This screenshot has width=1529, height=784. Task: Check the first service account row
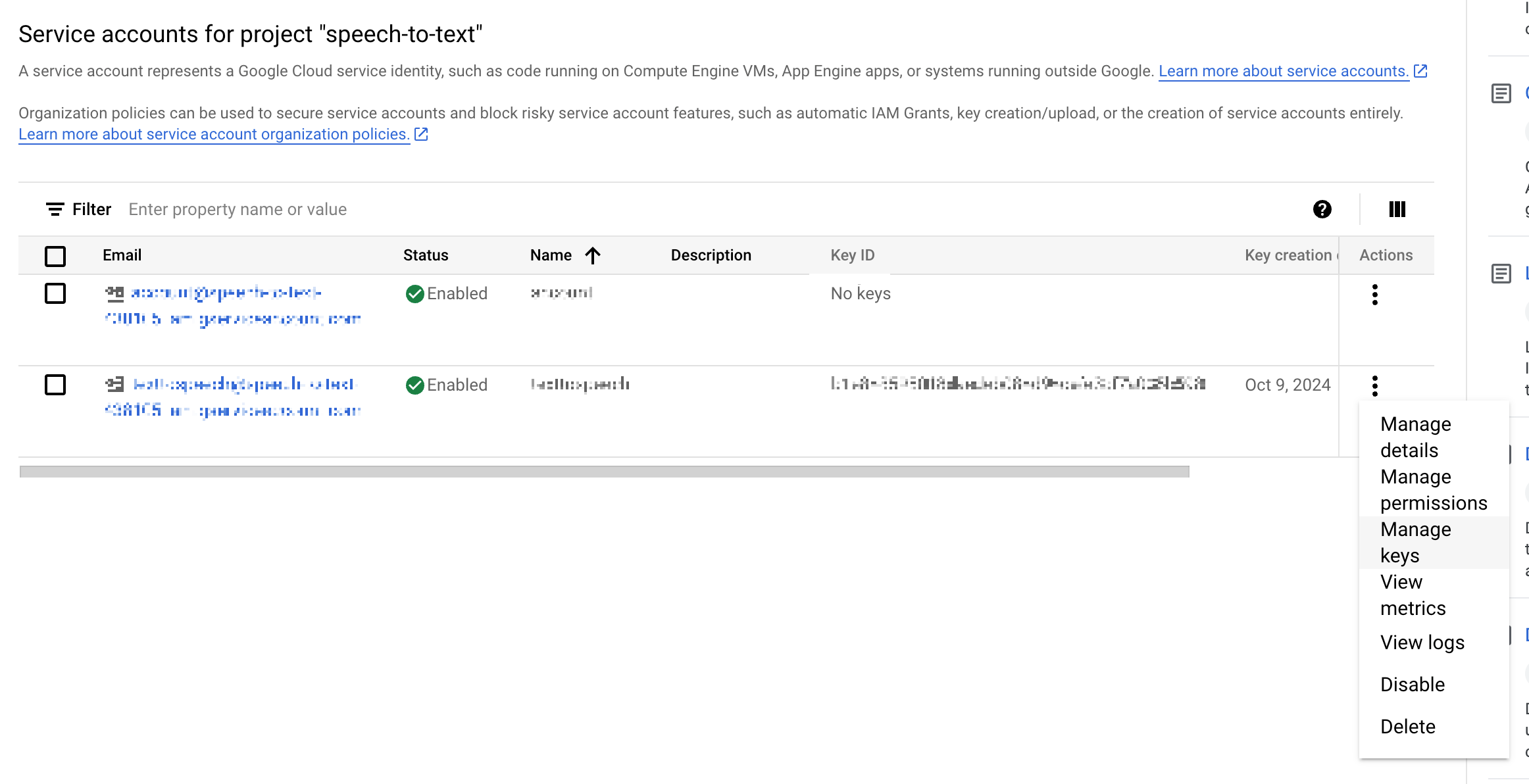click(x=55, y=293)
